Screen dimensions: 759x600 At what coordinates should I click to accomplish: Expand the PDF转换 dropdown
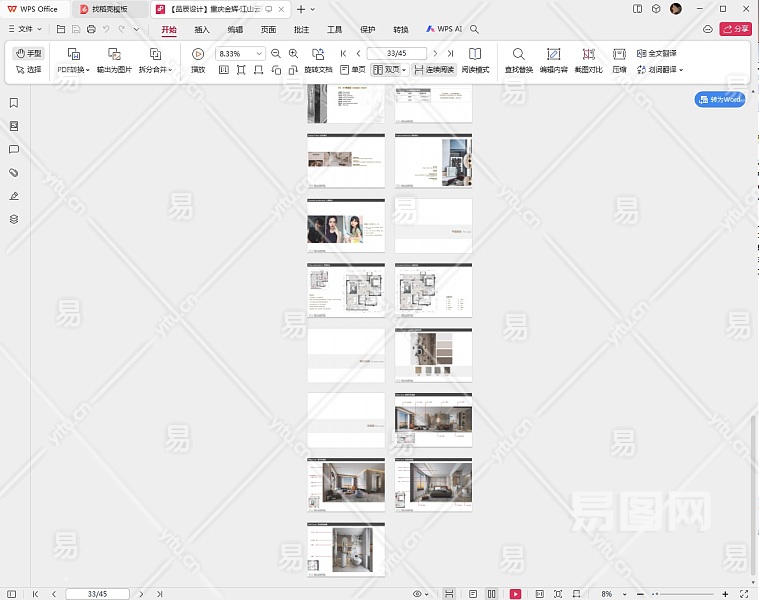[x=73, y=70]
